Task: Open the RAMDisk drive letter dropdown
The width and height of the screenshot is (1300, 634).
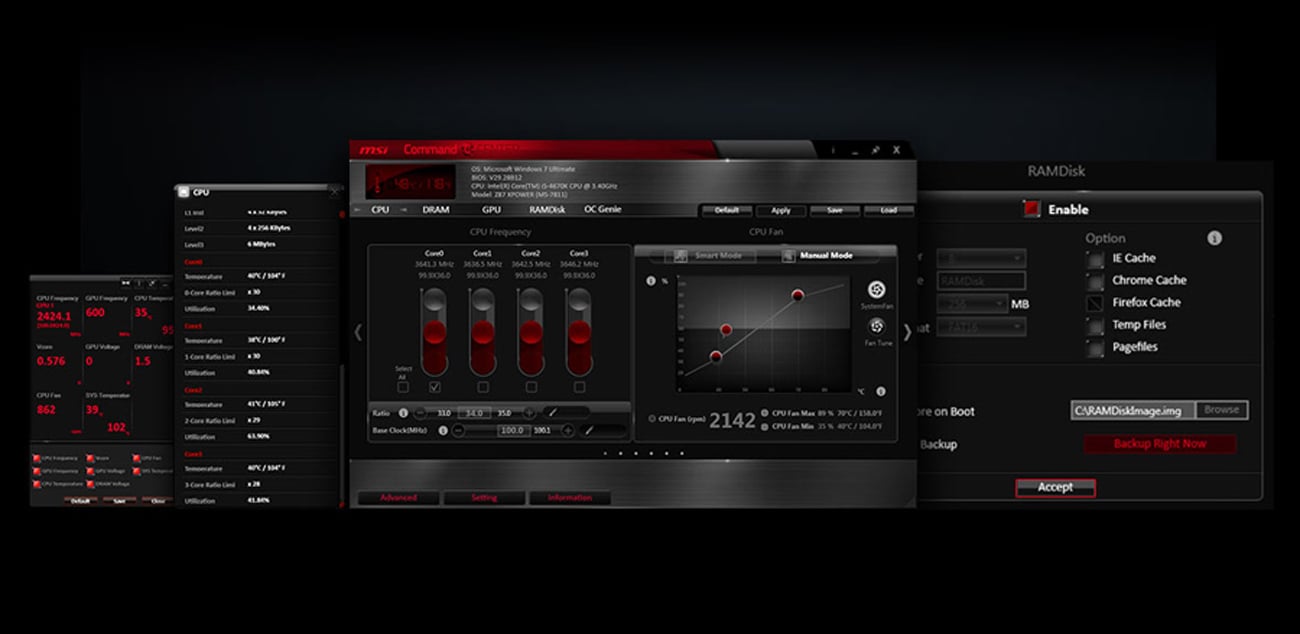Action: 981,258
